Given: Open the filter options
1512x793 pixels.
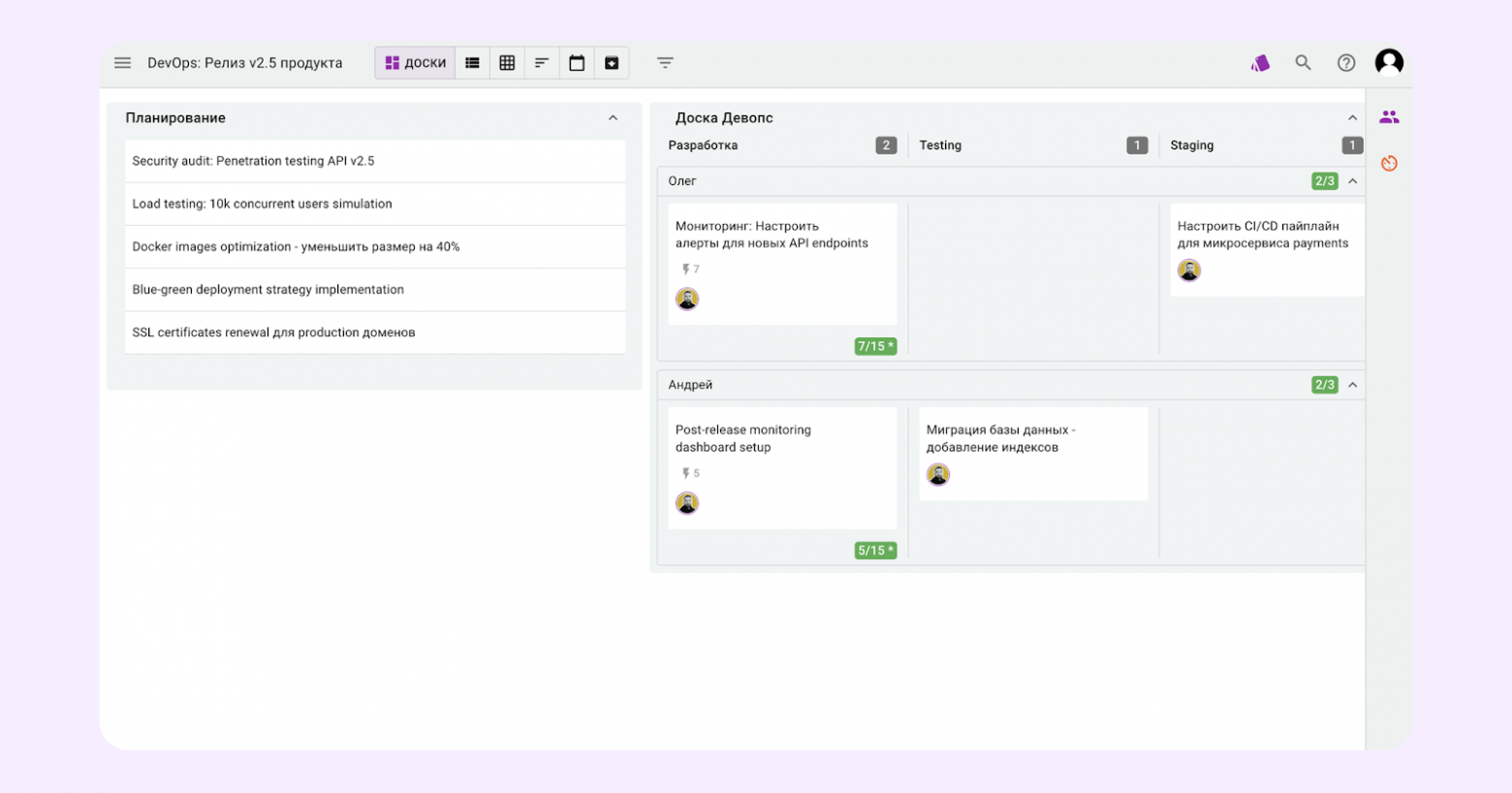Looking at the screenshot, I should 665,63.
